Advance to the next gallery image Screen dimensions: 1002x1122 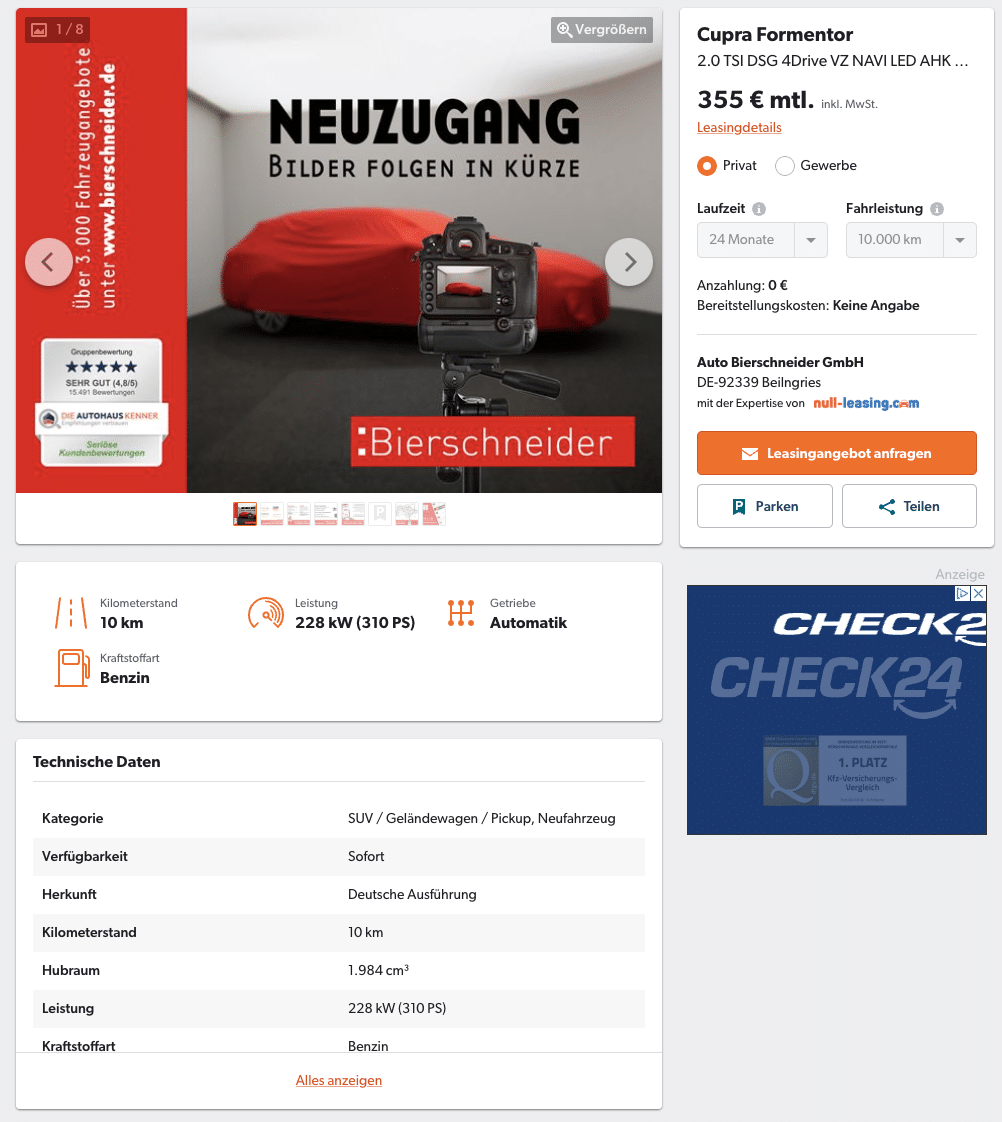[x=628, y=262]
